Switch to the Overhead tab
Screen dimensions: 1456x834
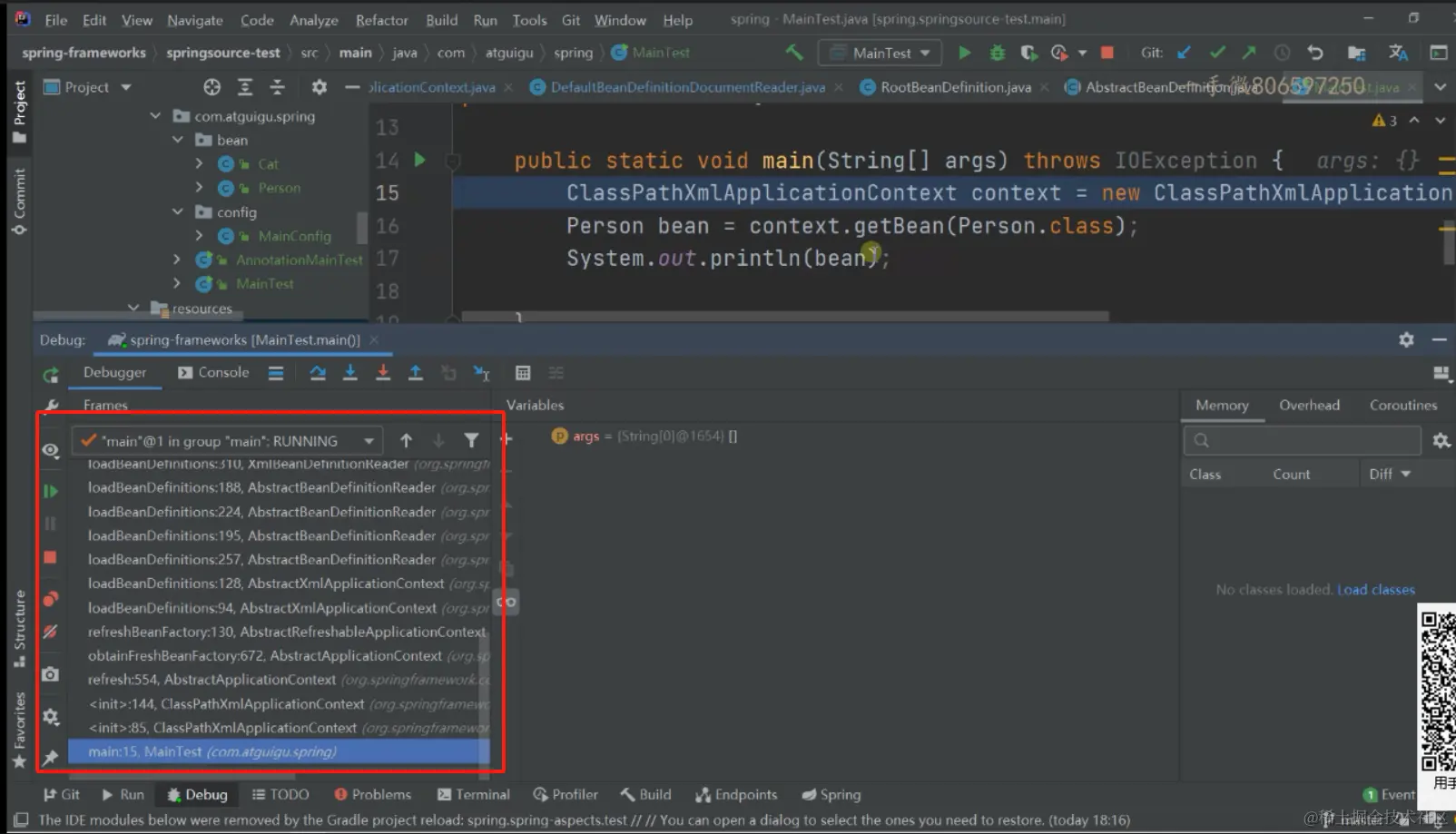coord(1309,406)
